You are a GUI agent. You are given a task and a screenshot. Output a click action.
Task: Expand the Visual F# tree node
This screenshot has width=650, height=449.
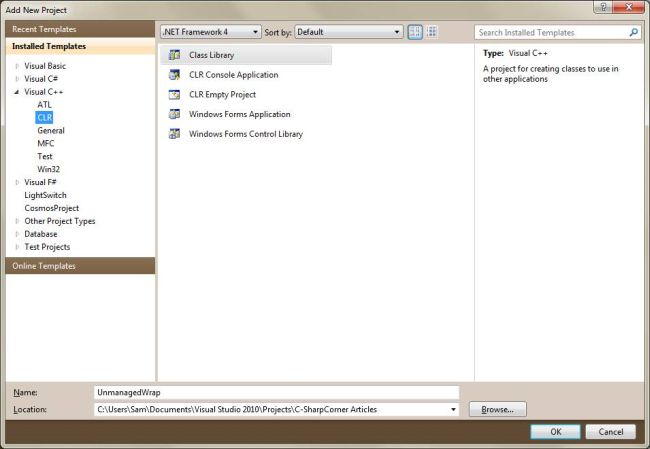(17, 182)
